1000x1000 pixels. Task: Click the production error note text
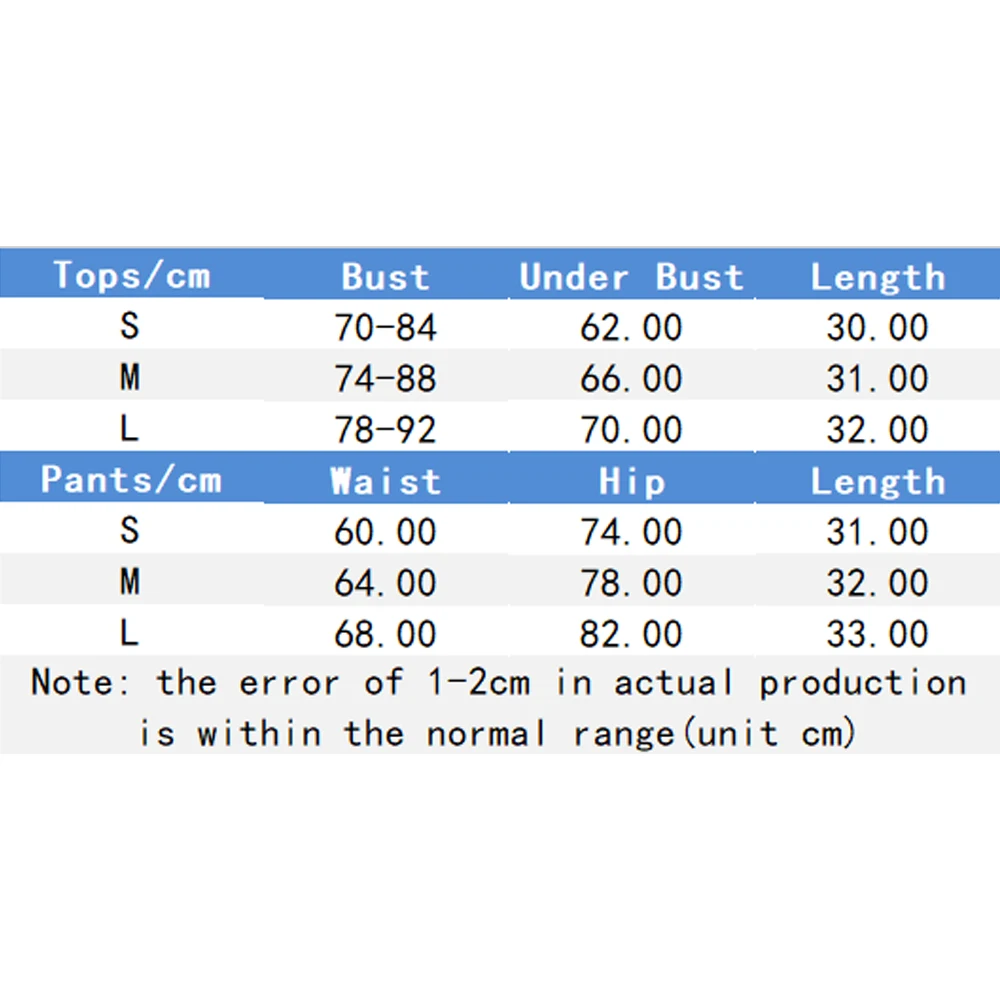click(499, 707)
